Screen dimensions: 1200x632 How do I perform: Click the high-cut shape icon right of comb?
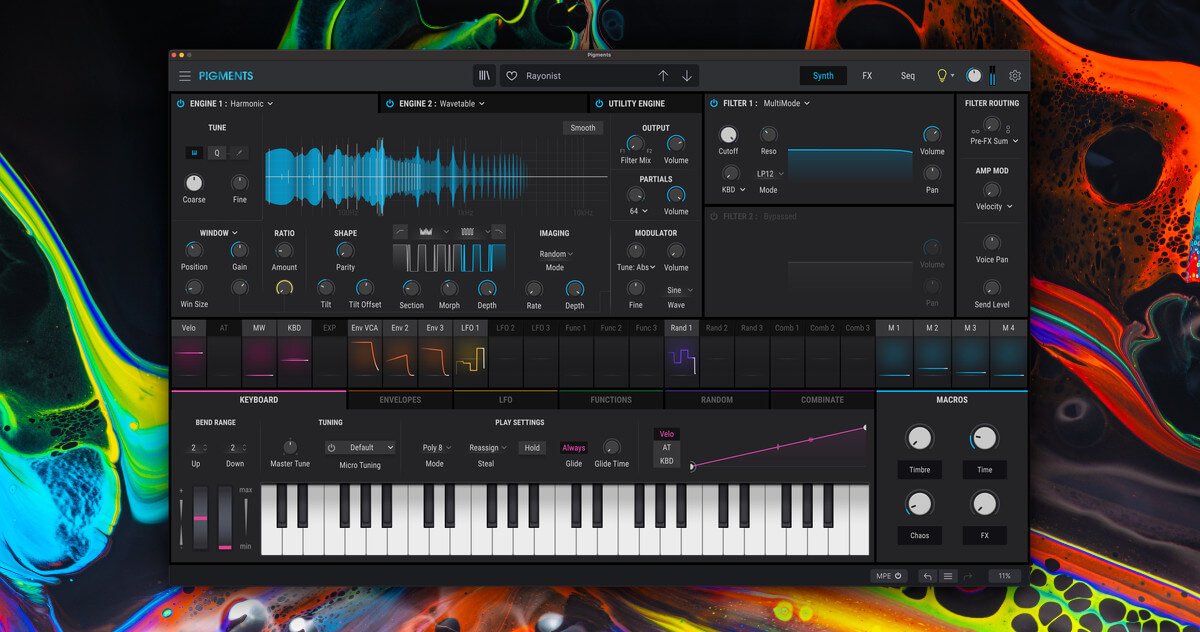point(498,231)
